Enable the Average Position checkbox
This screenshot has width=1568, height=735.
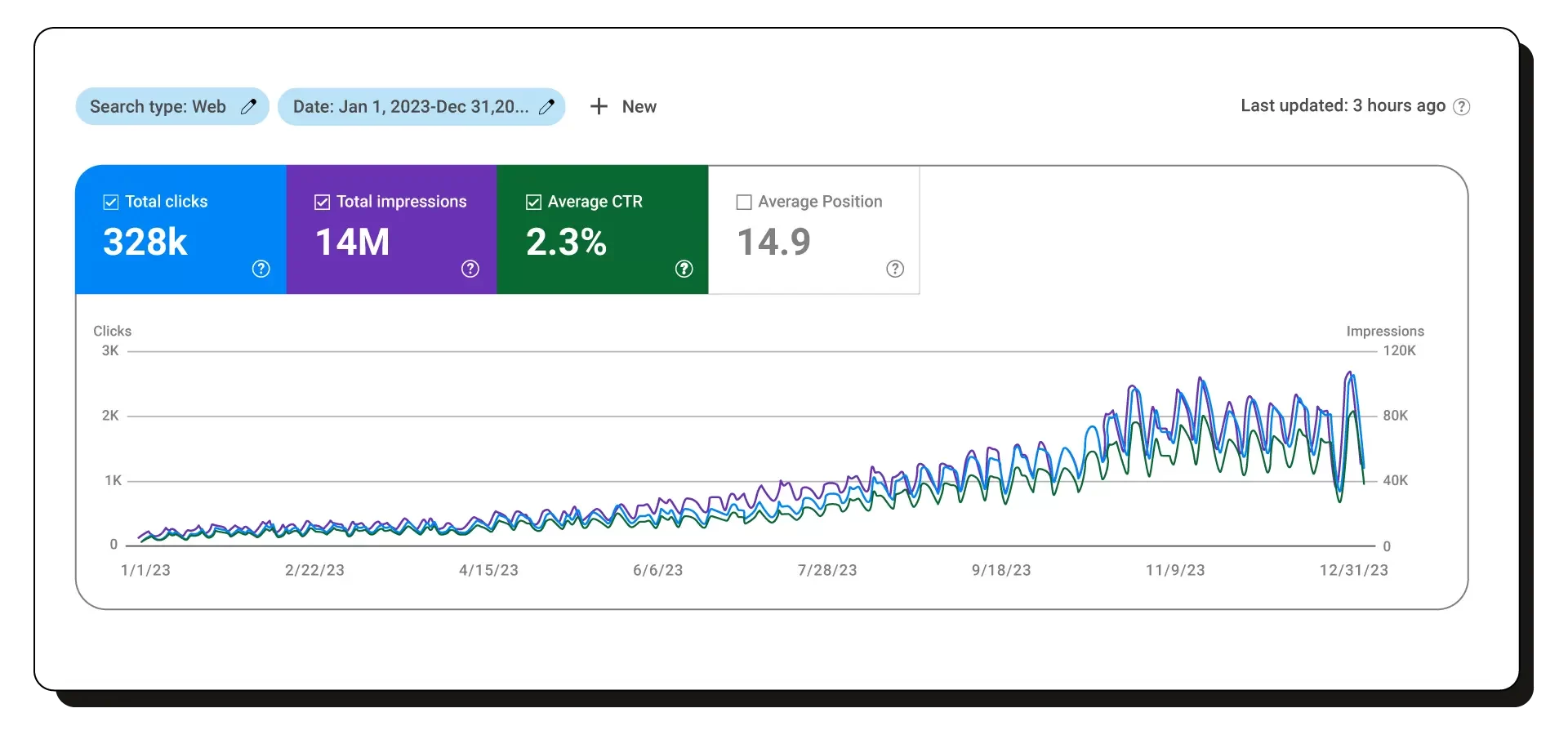[744, 202]
